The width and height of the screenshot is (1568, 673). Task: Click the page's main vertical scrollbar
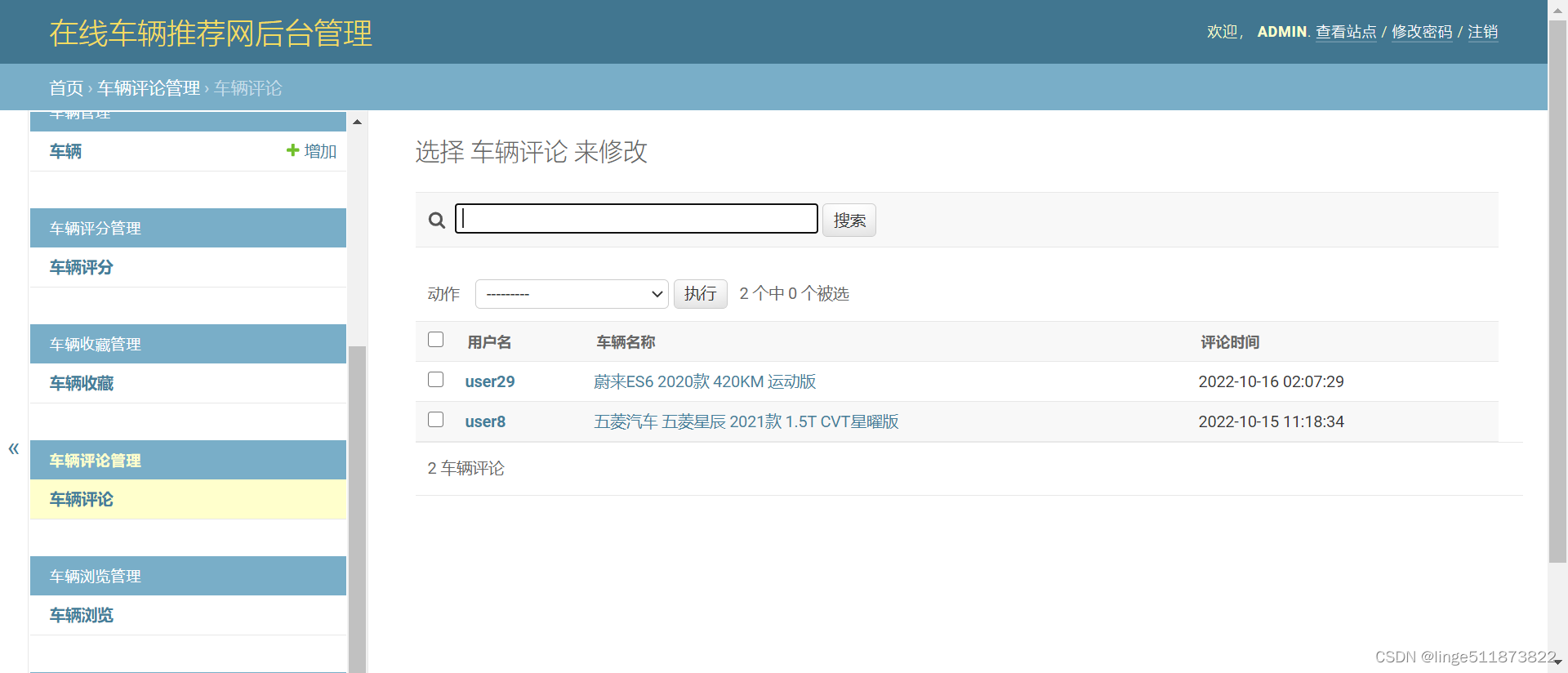coord(1557,292)
